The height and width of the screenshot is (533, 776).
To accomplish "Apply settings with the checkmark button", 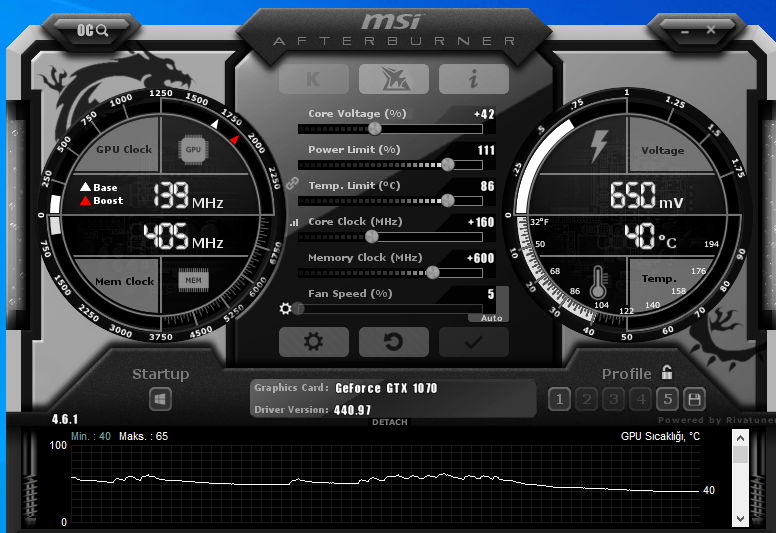I will pyautogui.click(x=474, y=341).
